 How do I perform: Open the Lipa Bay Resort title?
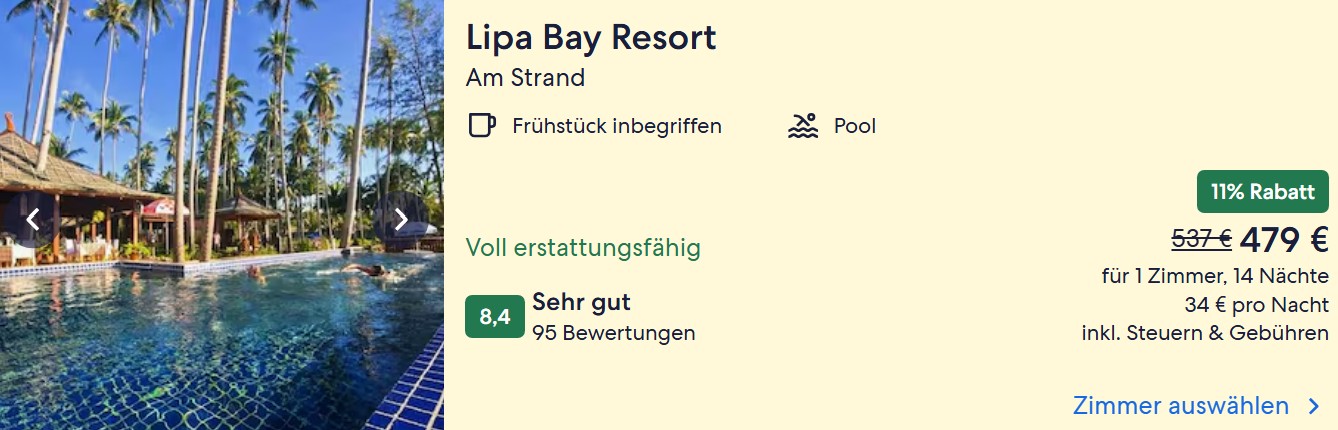coord(591,38)
